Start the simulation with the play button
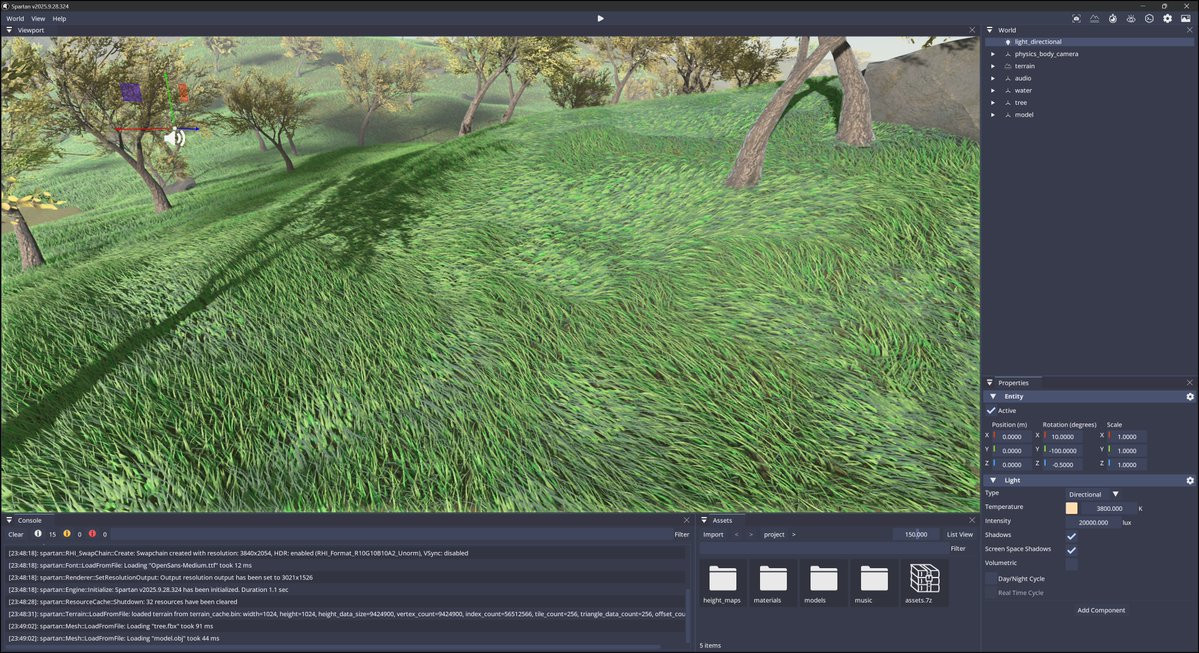The width and height of the screenshot is (1199, 653). pyautogui.click(x=600, y=18)
